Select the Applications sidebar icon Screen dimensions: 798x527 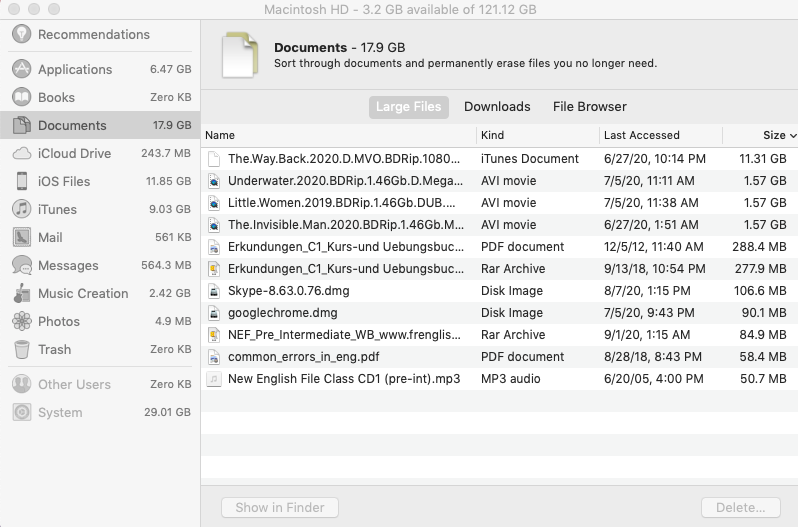point(21,69)
